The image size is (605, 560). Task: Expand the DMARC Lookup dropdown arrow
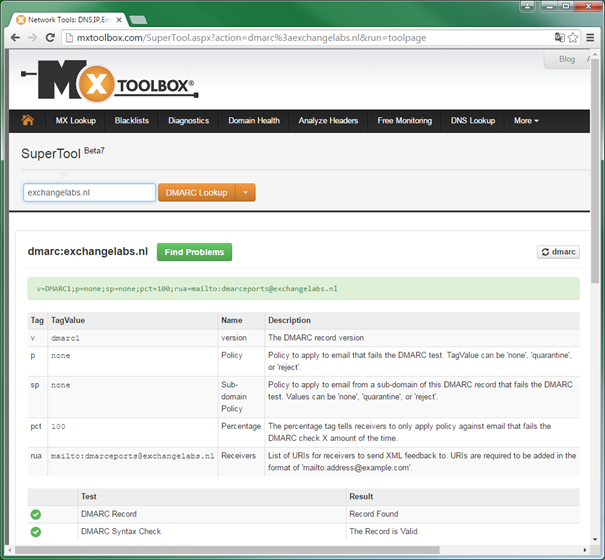(246, 192)
